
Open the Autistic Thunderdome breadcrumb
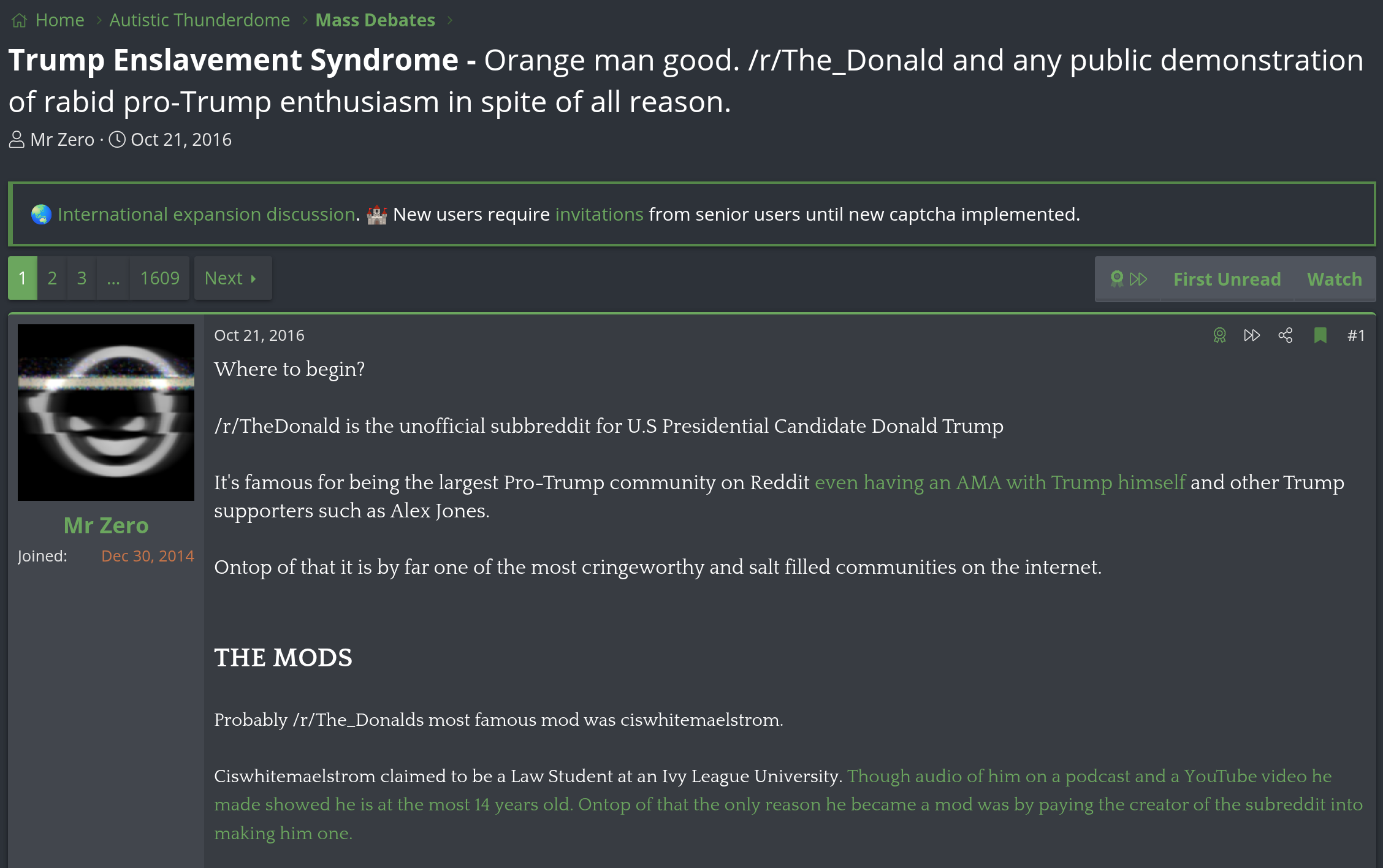tap(199, 20)
